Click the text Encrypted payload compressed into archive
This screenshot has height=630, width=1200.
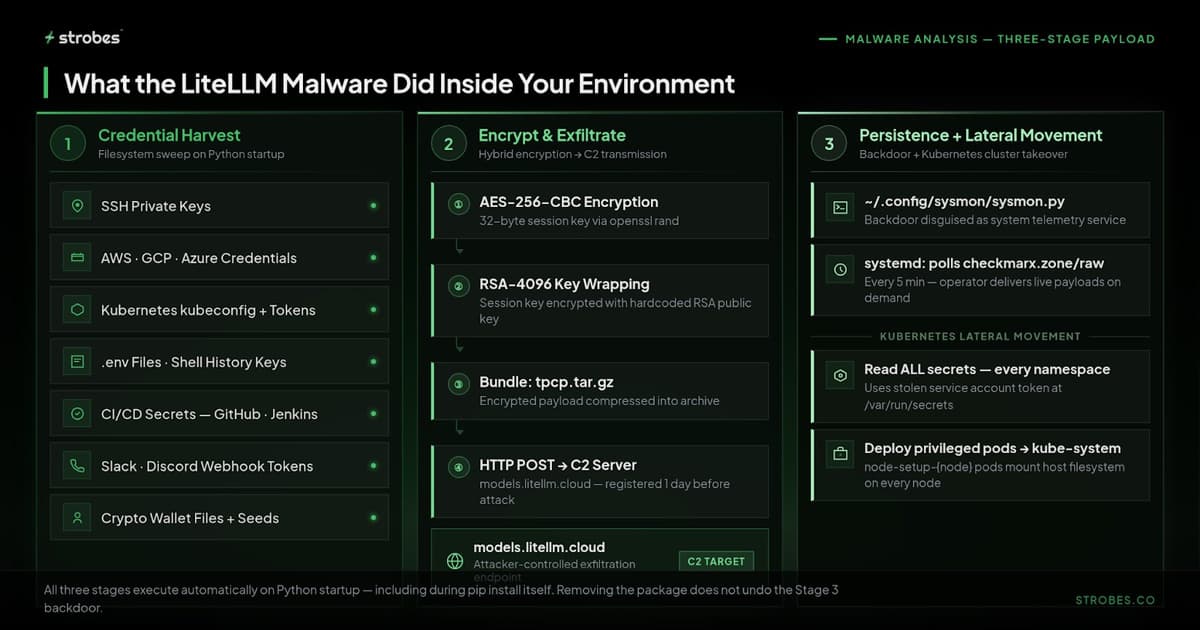[x=599, y=401]
